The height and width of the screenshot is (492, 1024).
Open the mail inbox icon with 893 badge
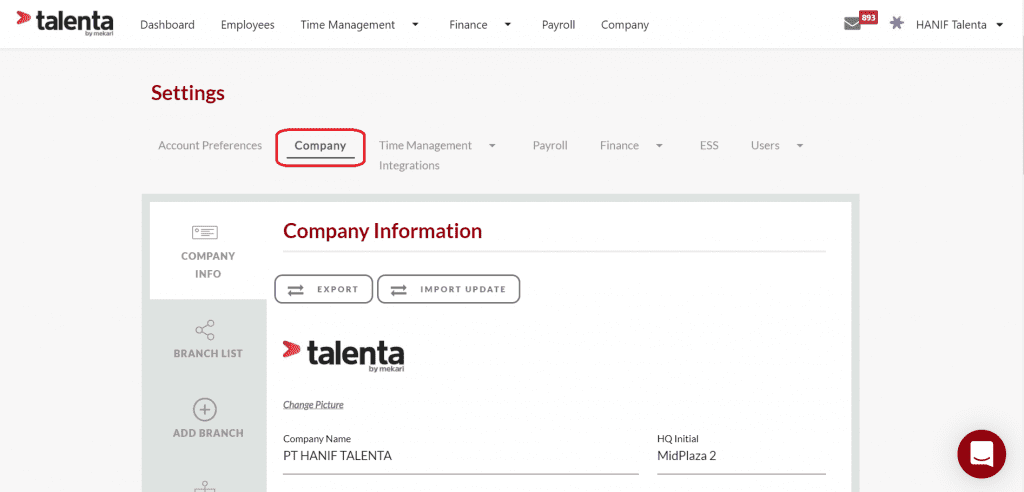pyautogui.click(x=852, y=24)
